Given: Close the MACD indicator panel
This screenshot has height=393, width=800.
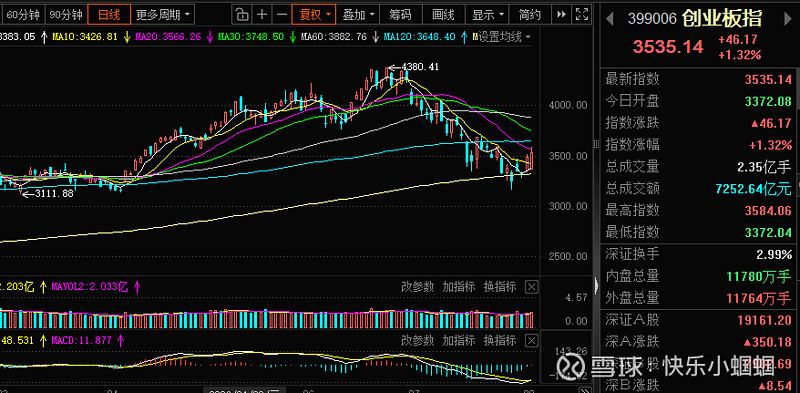Looking at the screenshot, I should [x=532, y=340].
